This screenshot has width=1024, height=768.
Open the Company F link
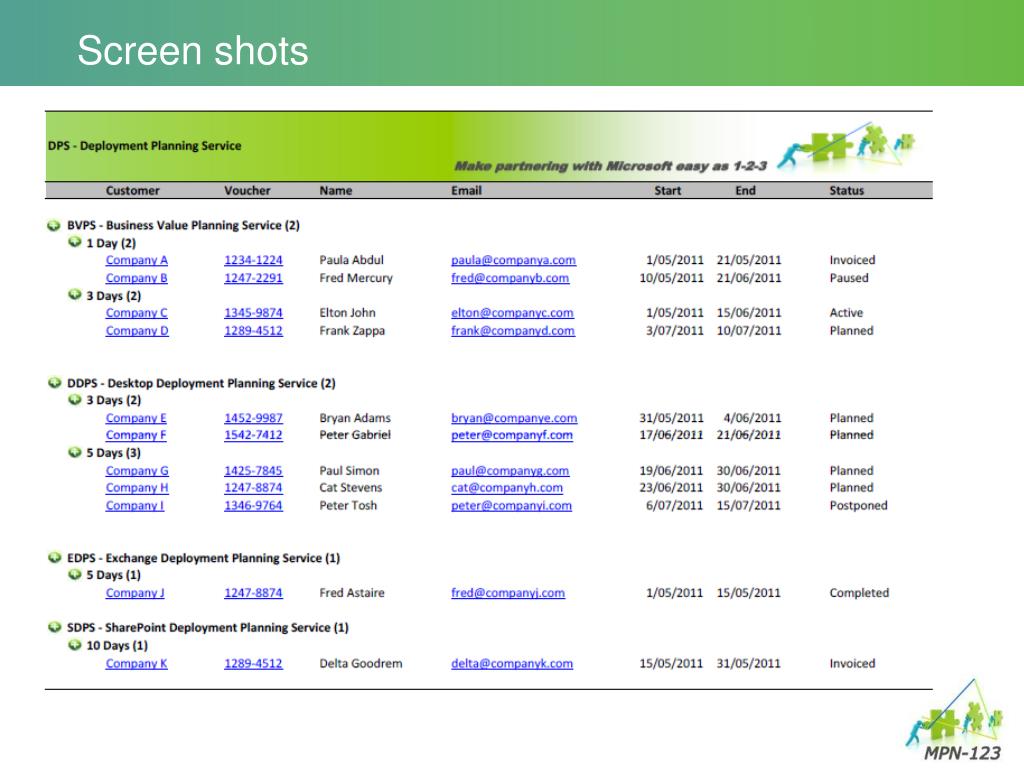click(x=136, y=435)
